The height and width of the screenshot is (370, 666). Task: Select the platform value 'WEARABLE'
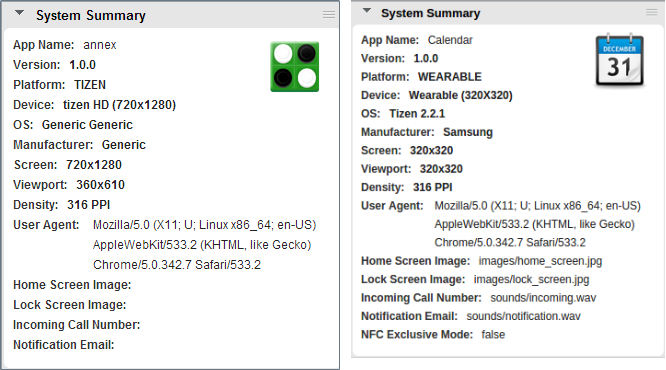(x=450, y=77)
